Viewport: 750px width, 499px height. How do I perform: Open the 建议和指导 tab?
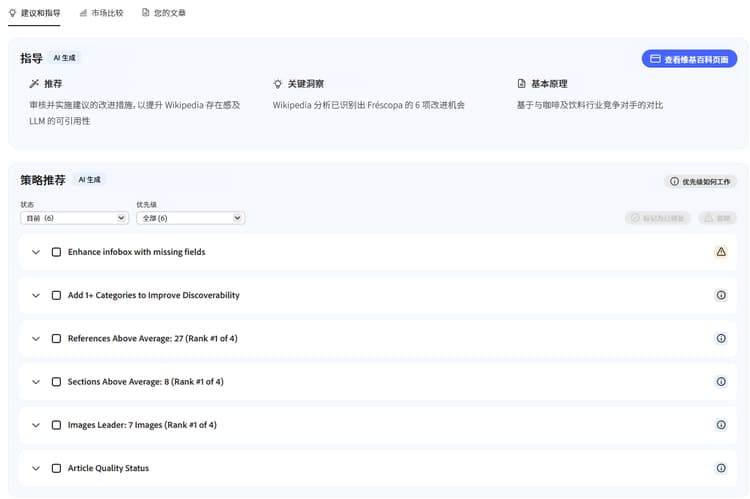click(x=34, y=13)
